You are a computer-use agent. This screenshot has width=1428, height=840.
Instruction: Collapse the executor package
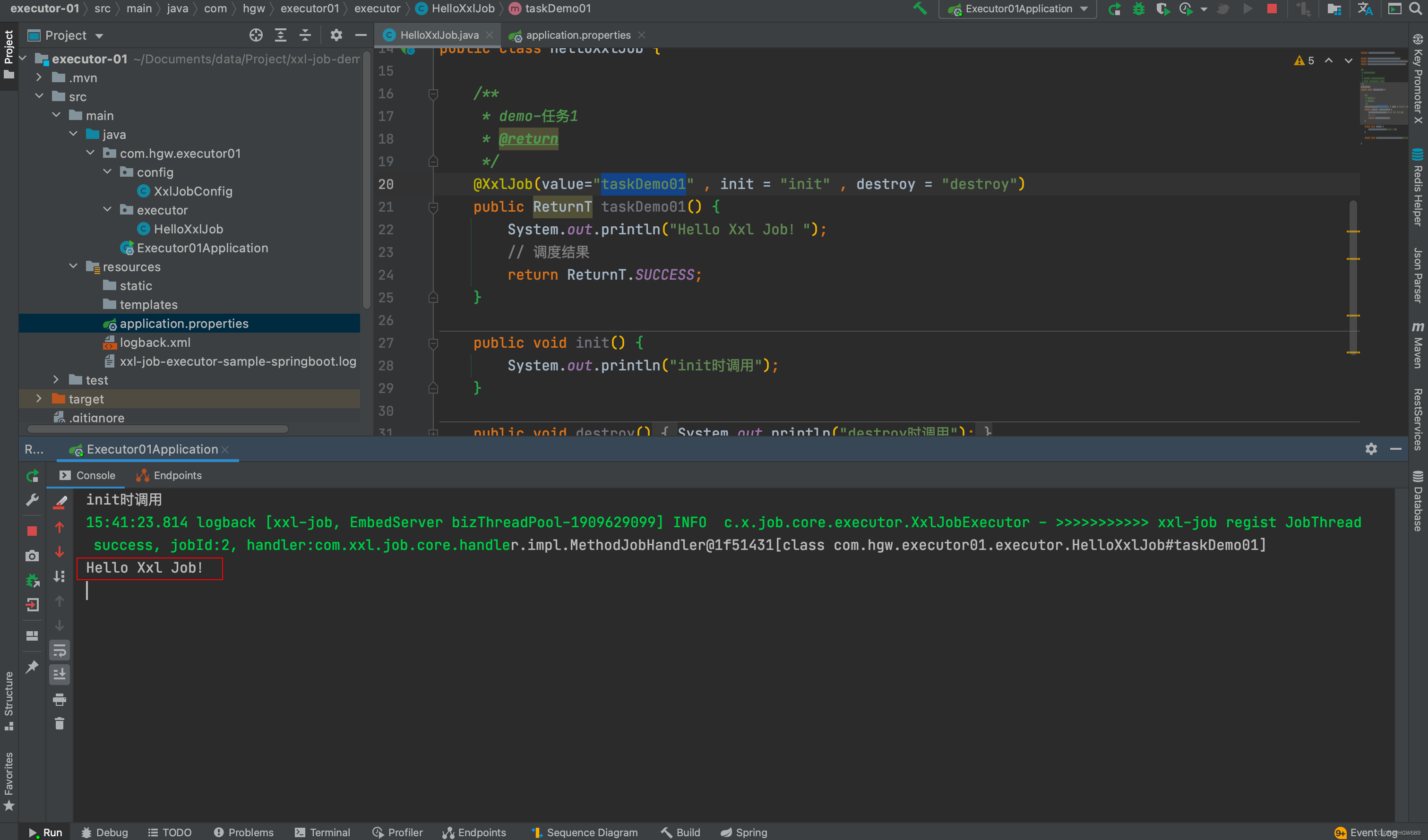click(x=107, y=210)
